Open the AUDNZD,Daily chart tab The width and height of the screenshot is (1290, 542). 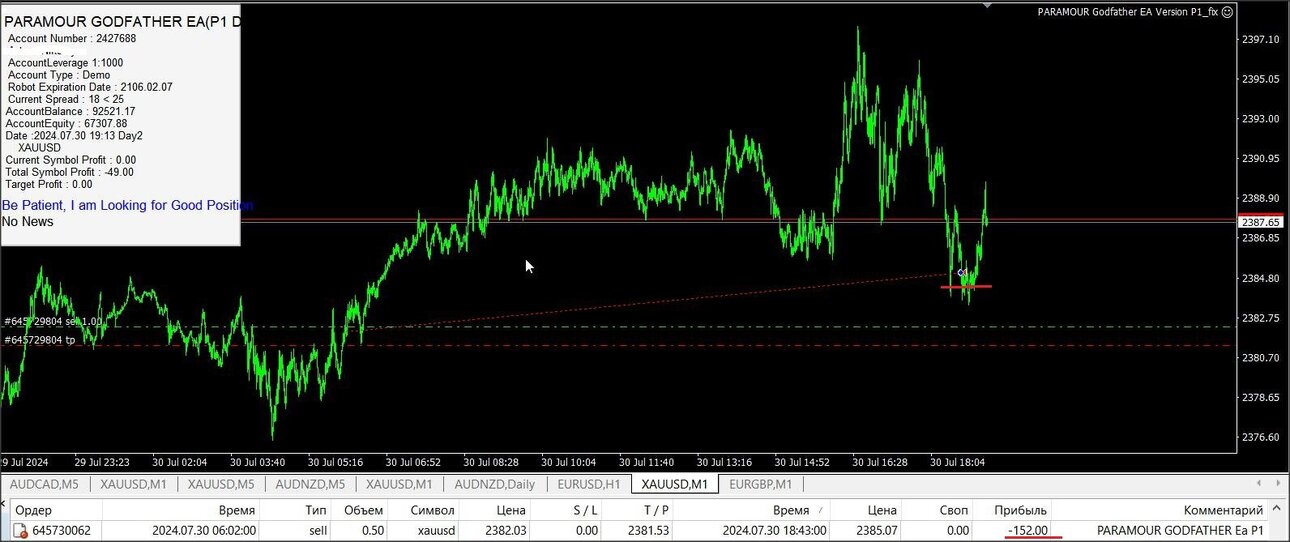(494, 484)
